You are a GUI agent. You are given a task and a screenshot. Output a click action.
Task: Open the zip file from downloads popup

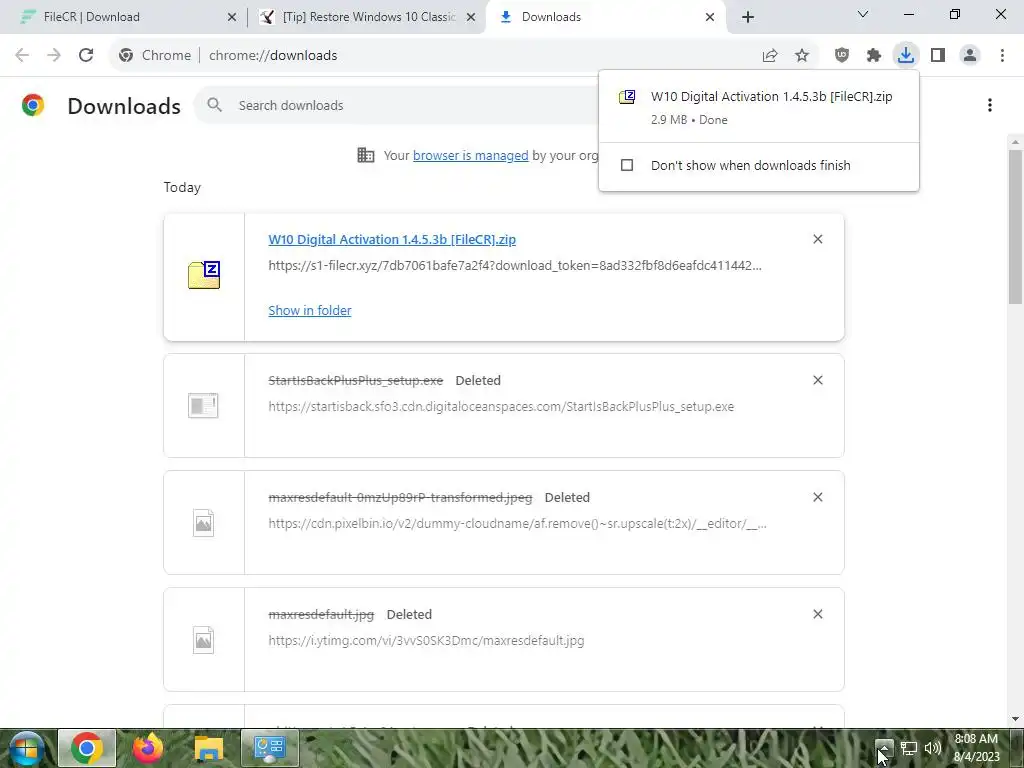point(771,97)
